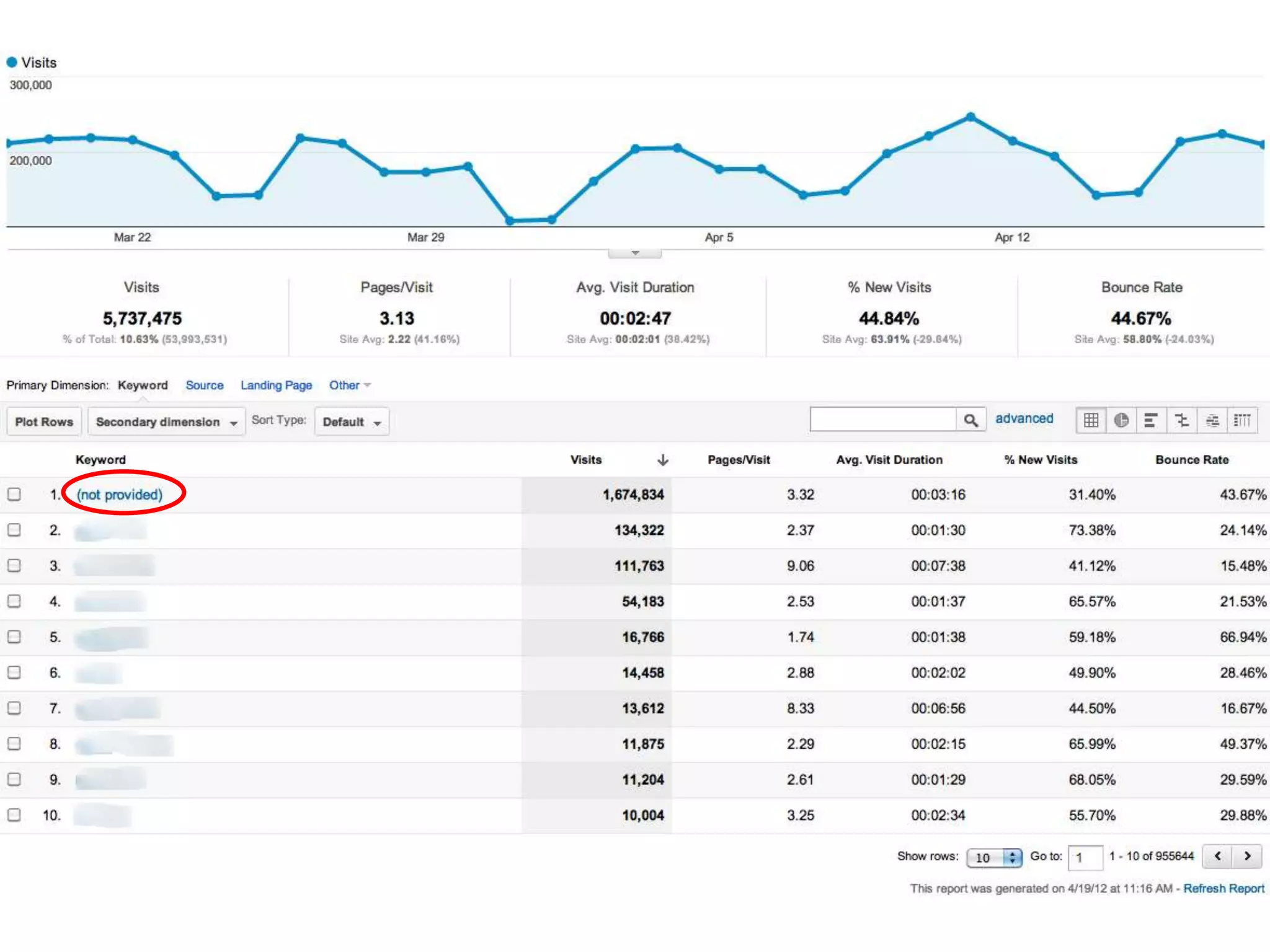Viewport: 1270px width, 952px height.
Task: Go to previous page of results
Action: coord(1218,856)
